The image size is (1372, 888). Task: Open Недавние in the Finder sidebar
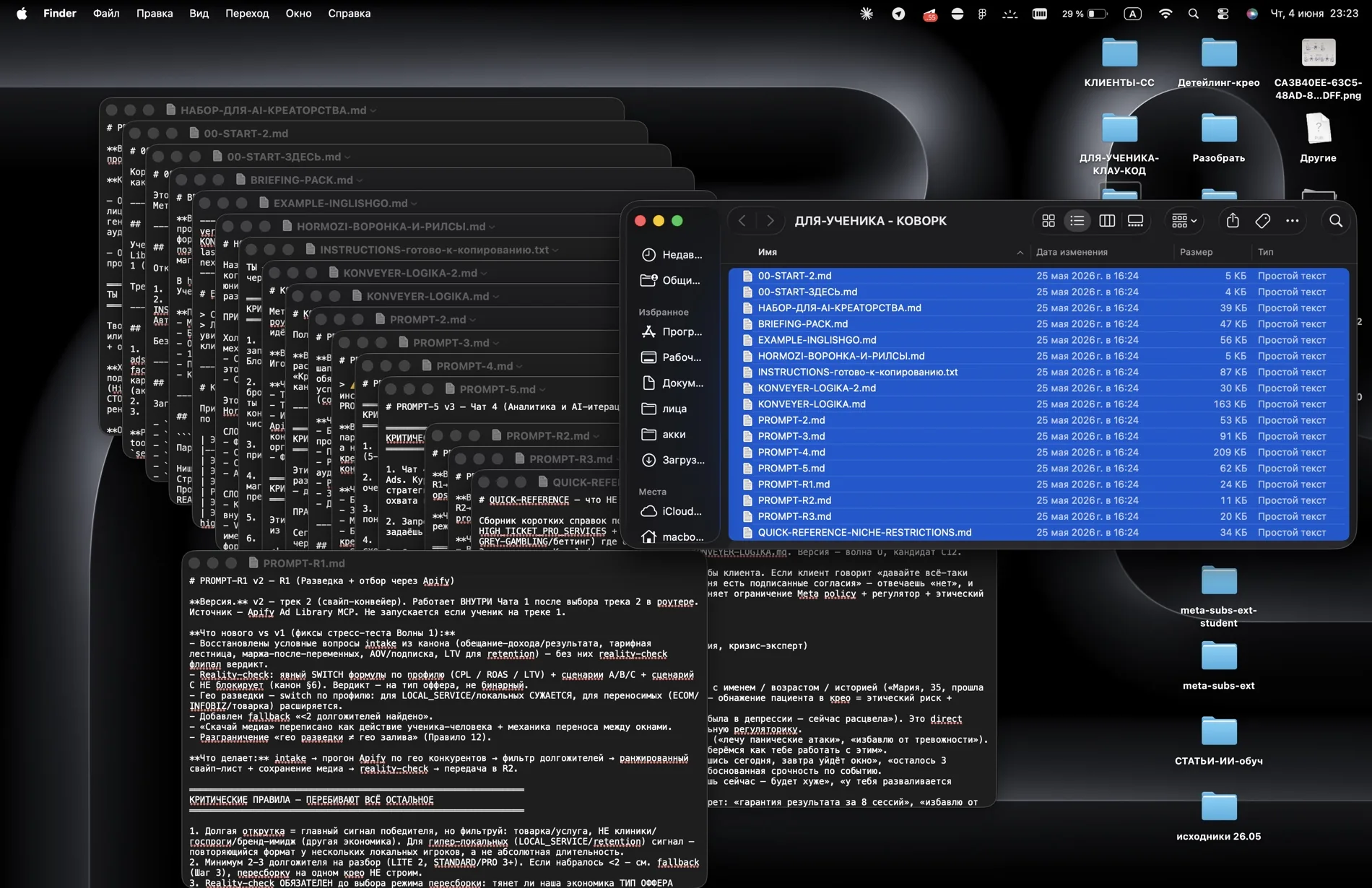pyautogui.click(x=672, y=255)
